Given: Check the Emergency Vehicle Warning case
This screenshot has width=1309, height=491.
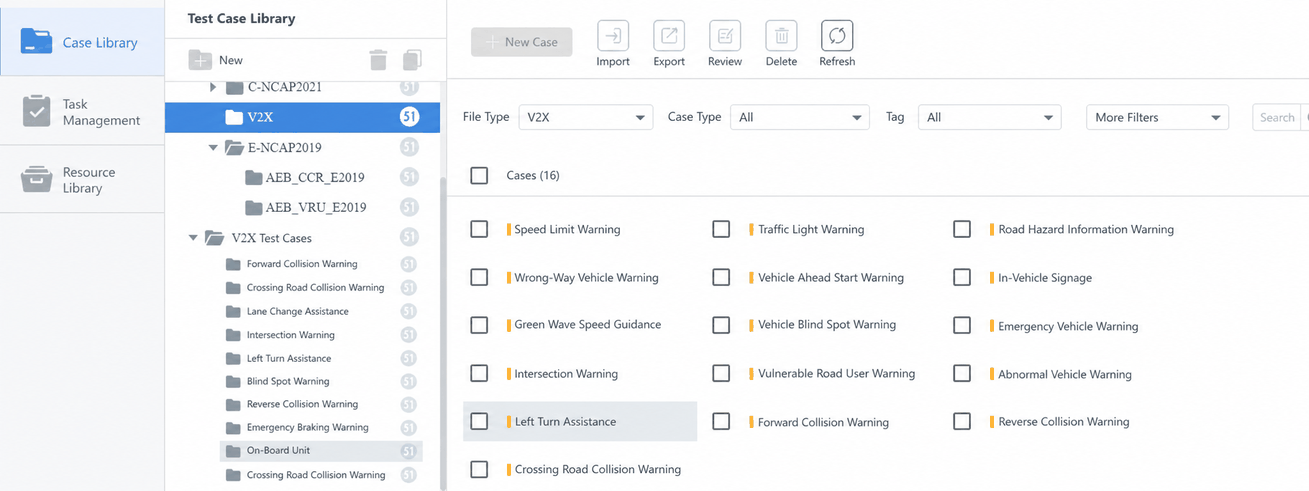Looking at the screenshot, I should click(x=962, y=325).
